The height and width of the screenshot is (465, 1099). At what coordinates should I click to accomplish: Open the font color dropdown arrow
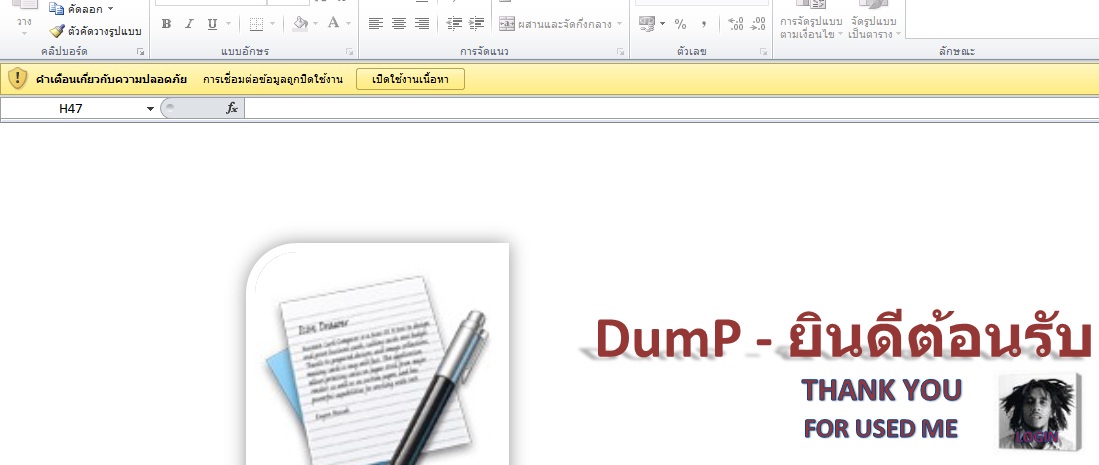[x=347, y=24]
